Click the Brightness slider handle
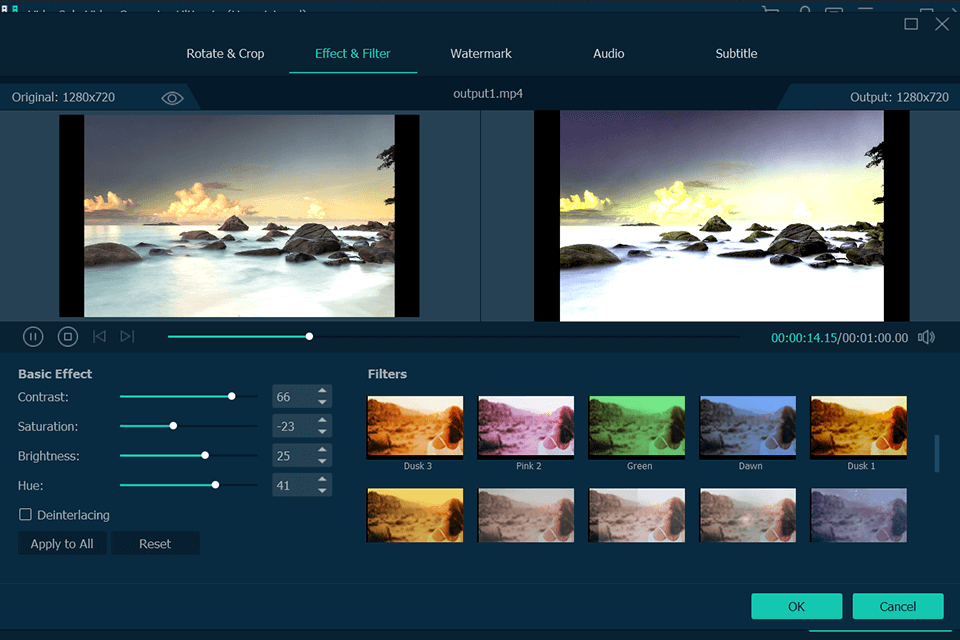Viewport: 960px width, 640px height. [205, 455]
